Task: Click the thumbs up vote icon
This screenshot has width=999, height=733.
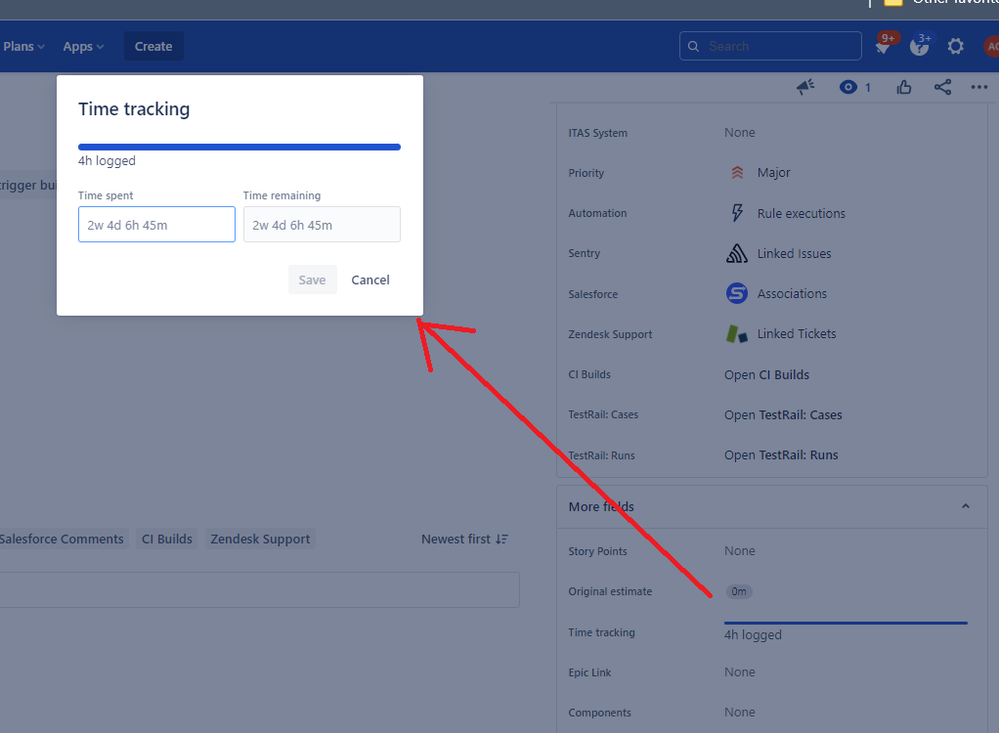Action: tap(903, 87)
